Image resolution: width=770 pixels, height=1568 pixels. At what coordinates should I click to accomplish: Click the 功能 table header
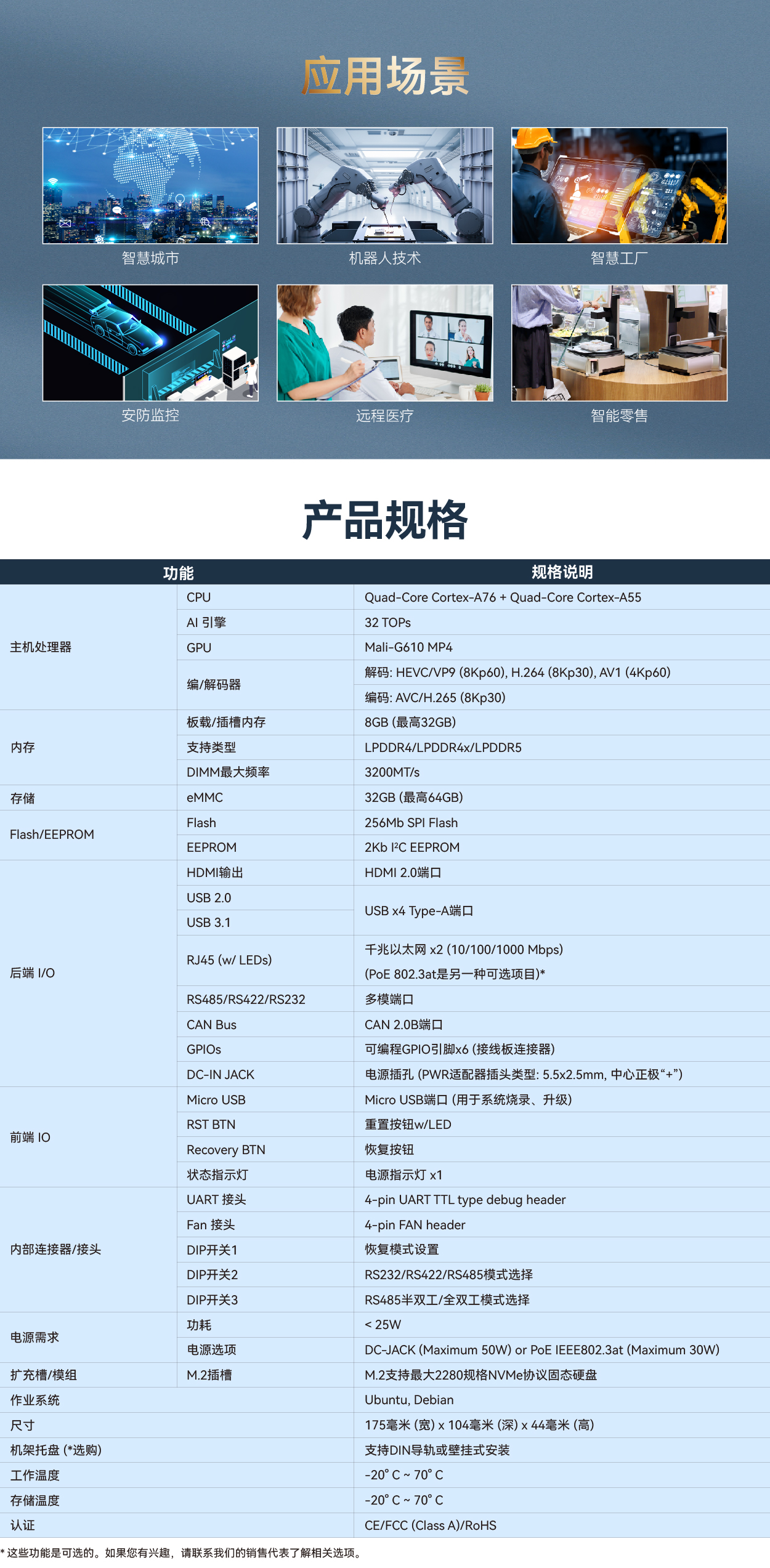point(178,573)
